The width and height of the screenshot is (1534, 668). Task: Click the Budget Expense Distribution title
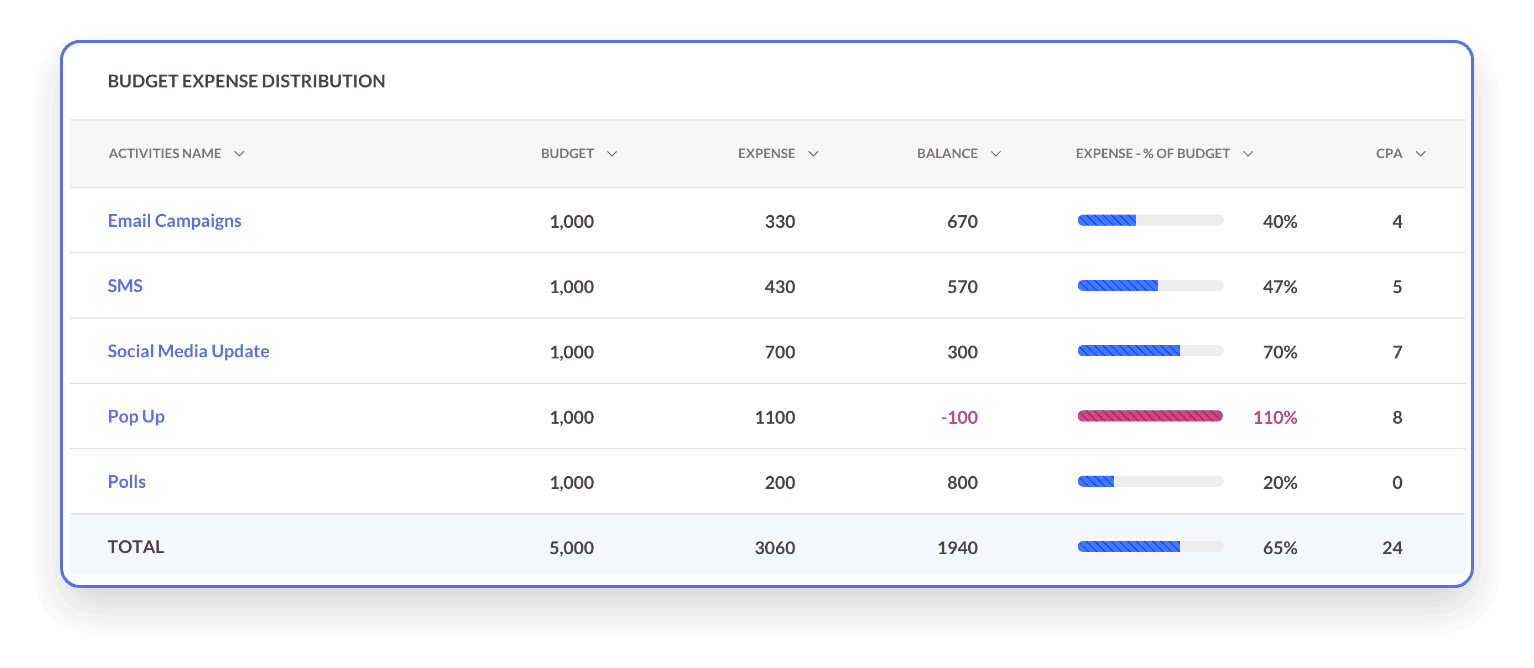point(246,82)
